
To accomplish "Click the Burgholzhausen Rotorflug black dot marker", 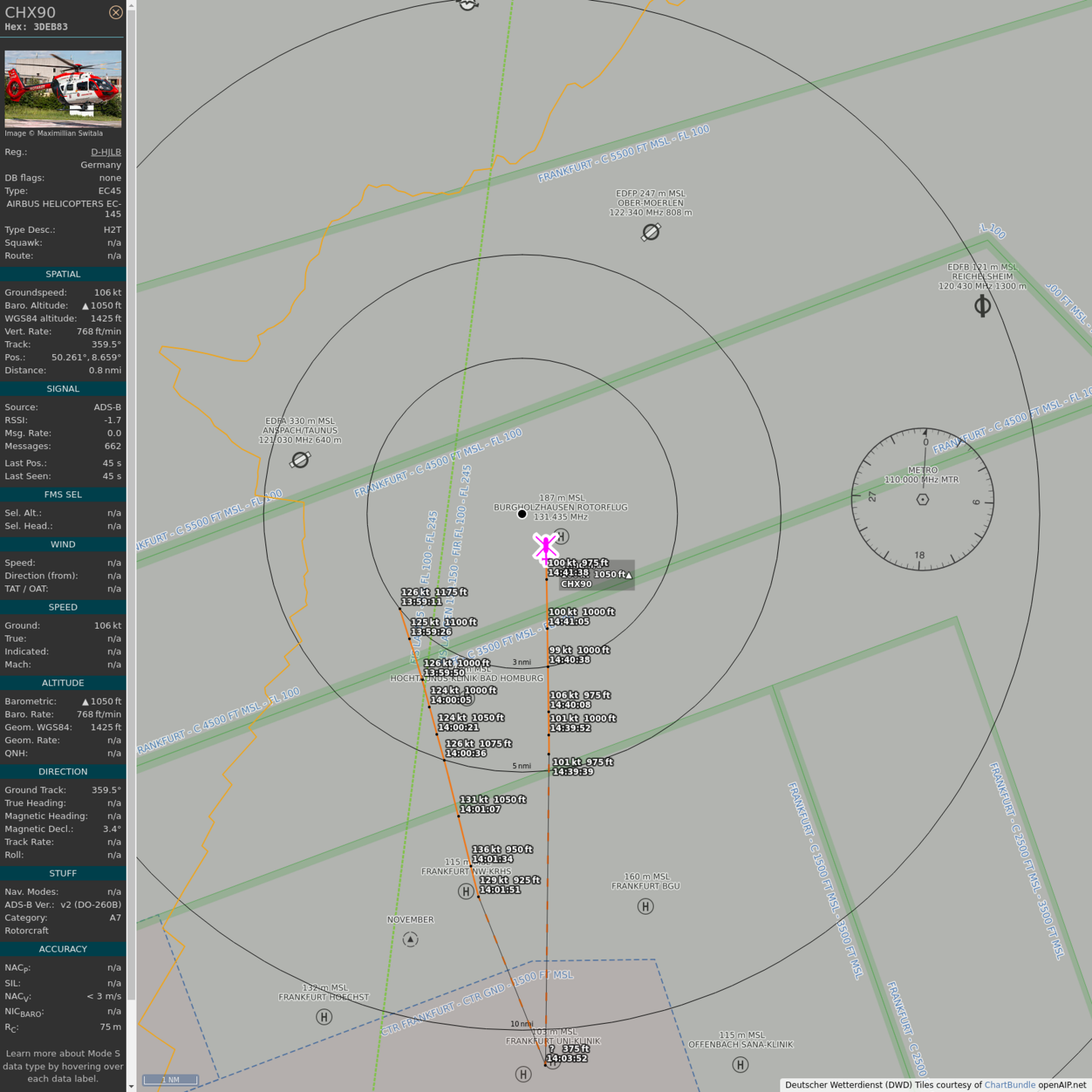I will [x=522, y=514].
